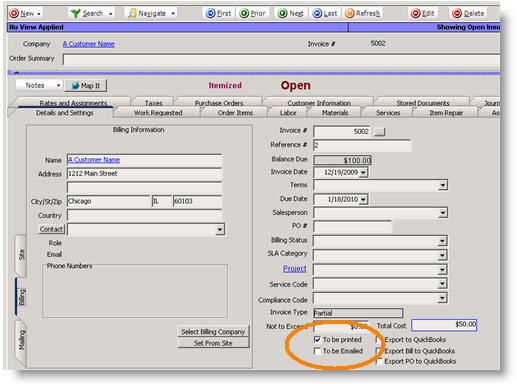Open the Item Repair tab
Viewport: 517px width, 384px height.
446,113
